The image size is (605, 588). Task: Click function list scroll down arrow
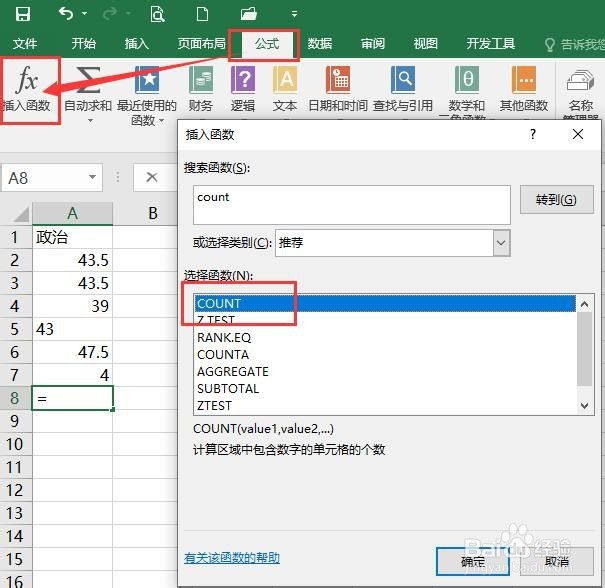(585, 406)
